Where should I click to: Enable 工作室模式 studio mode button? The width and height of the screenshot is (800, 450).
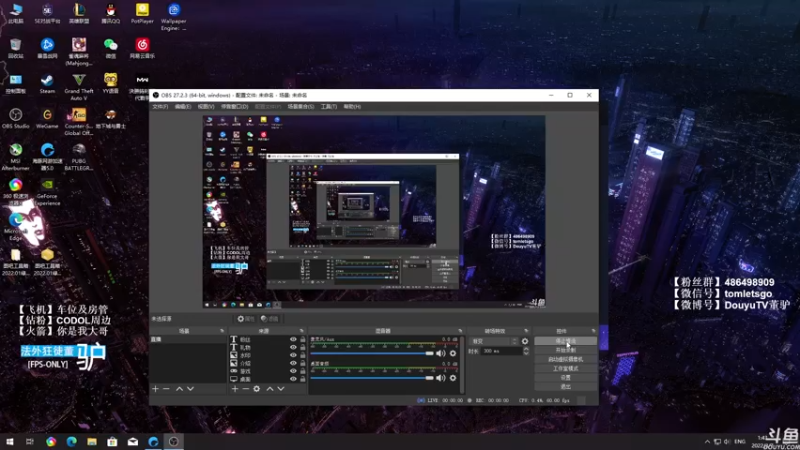[565, 368]
